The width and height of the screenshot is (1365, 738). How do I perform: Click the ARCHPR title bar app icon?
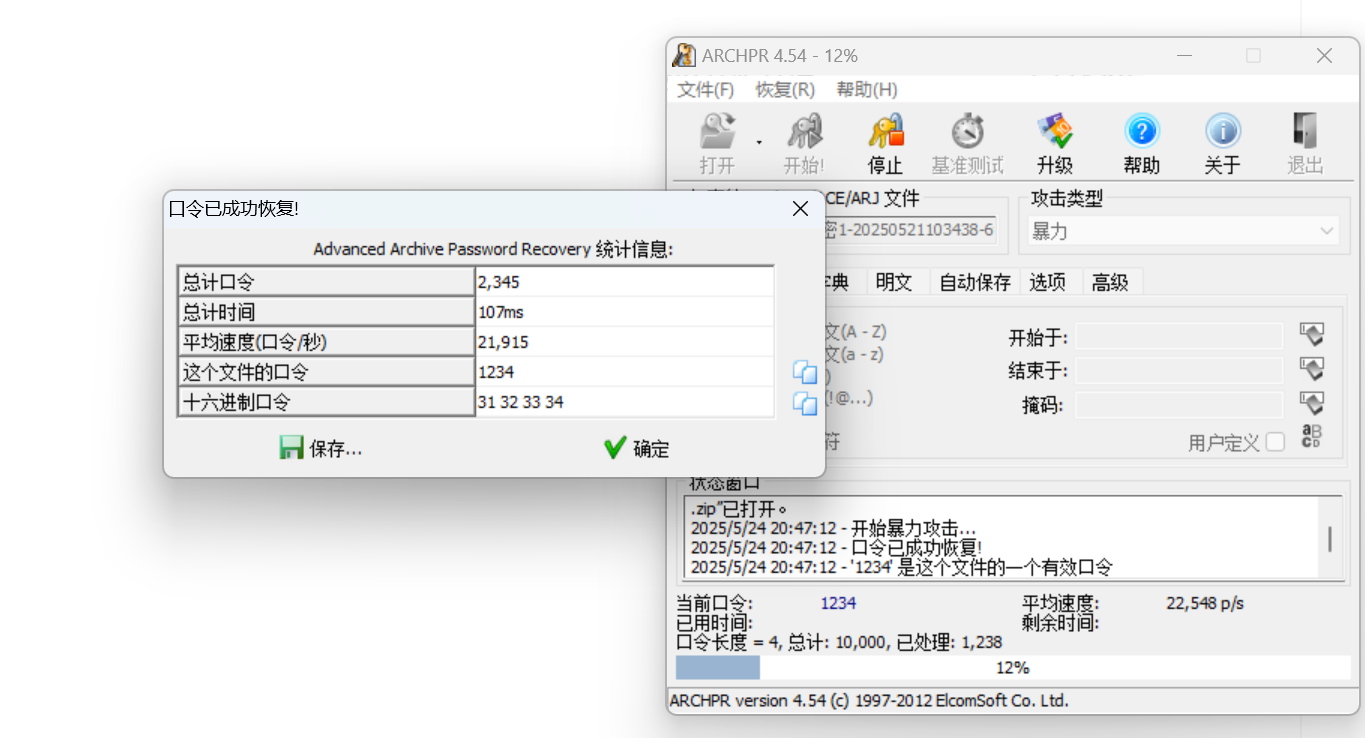pos(684,55)
